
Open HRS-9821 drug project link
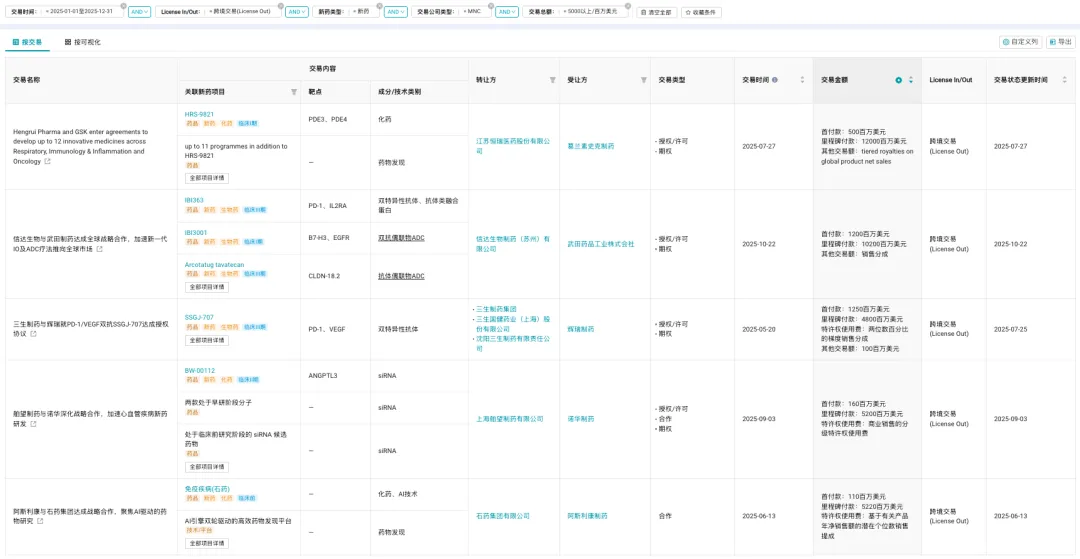pos(199,114)
